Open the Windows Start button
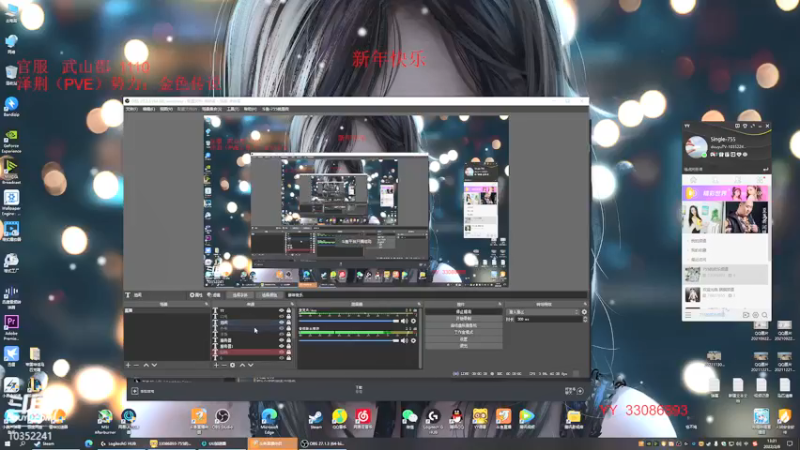Viewport: 800px width, 450px height. click(x=7, y=444)
